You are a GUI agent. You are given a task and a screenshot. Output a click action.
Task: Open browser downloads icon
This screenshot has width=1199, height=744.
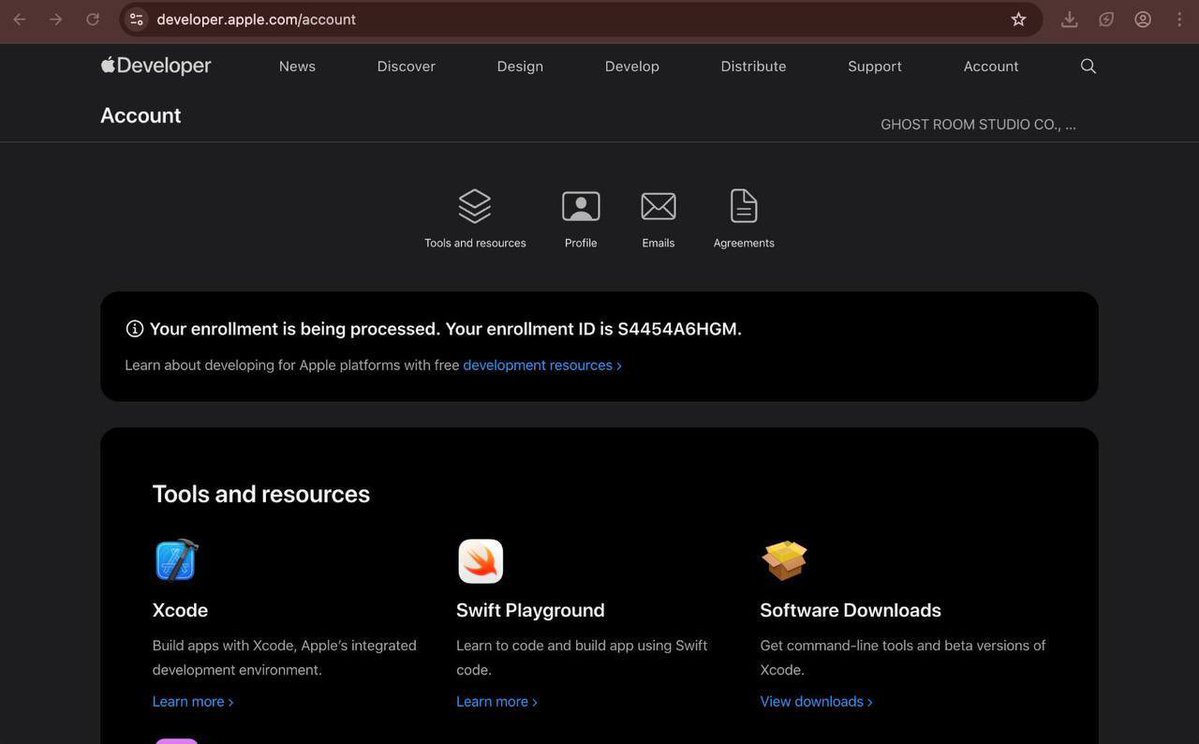[x=1070, y=19]
